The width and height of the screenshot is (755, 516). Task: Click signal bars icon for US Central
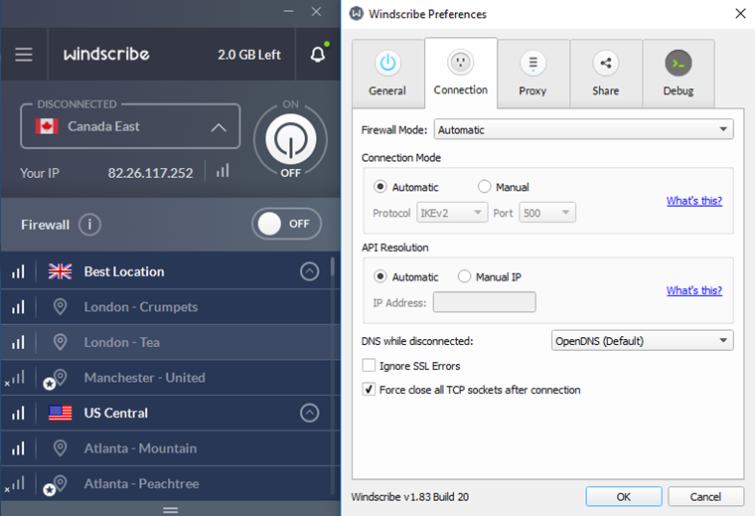18,413
